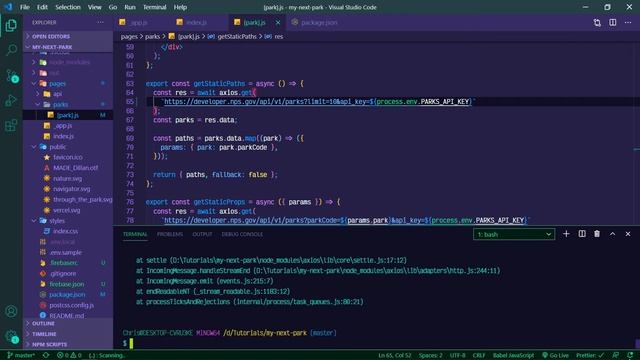Image resolution: width=640 pixels, height=360 pixels.
Task: Expand the Outline section
Action: [x=68, y=323]
